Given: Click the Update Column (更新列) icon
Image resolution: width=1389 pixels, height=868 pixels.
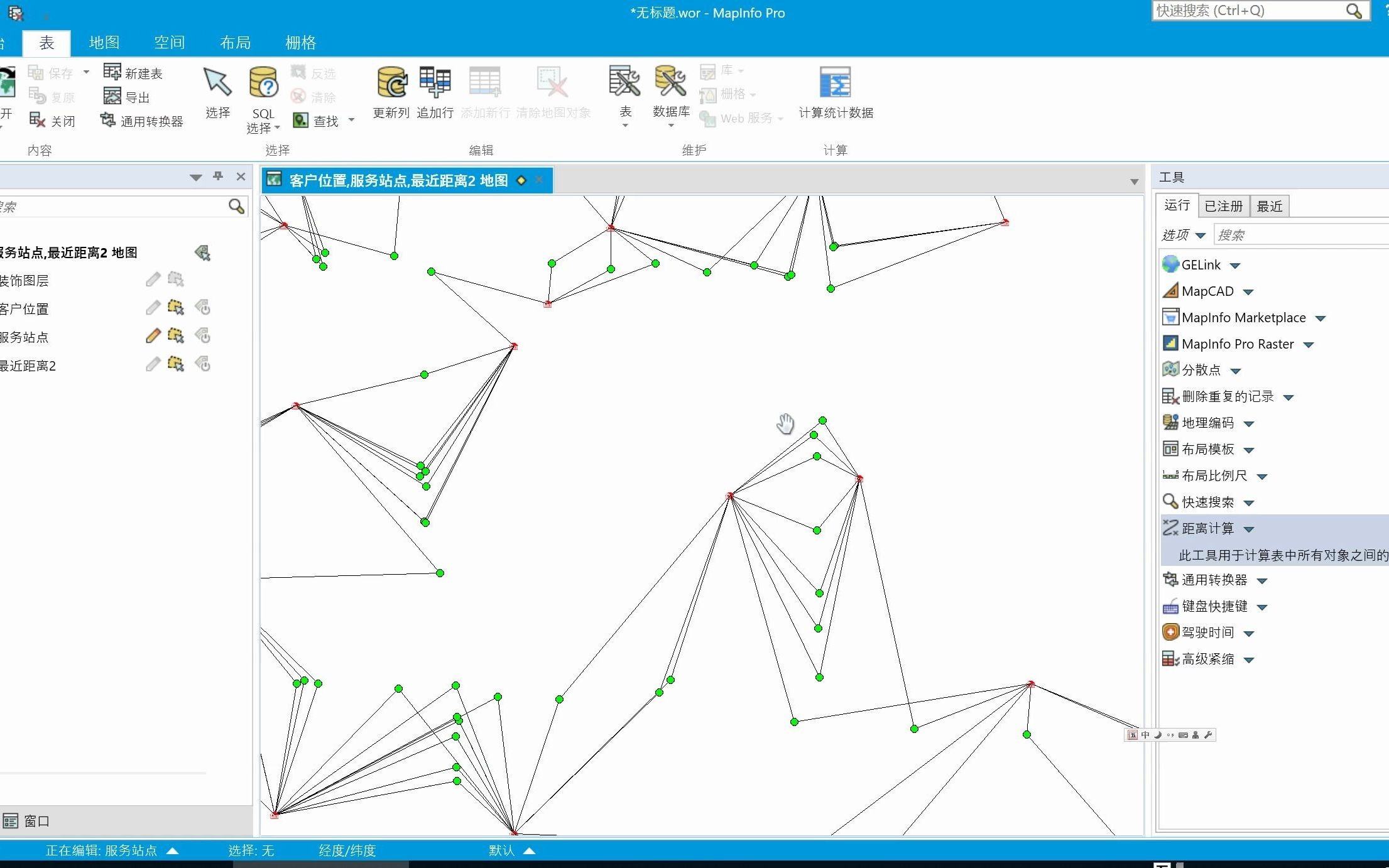Looking at the screenshot, I should click(391, 83).
